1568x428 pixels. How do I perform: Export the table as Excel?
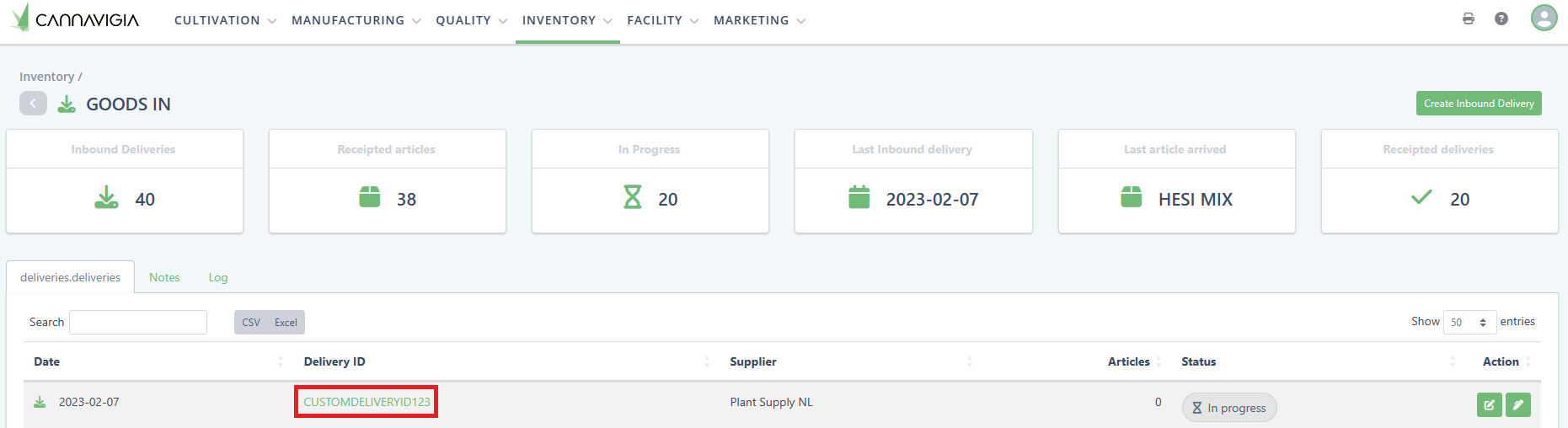coord(286,322)
